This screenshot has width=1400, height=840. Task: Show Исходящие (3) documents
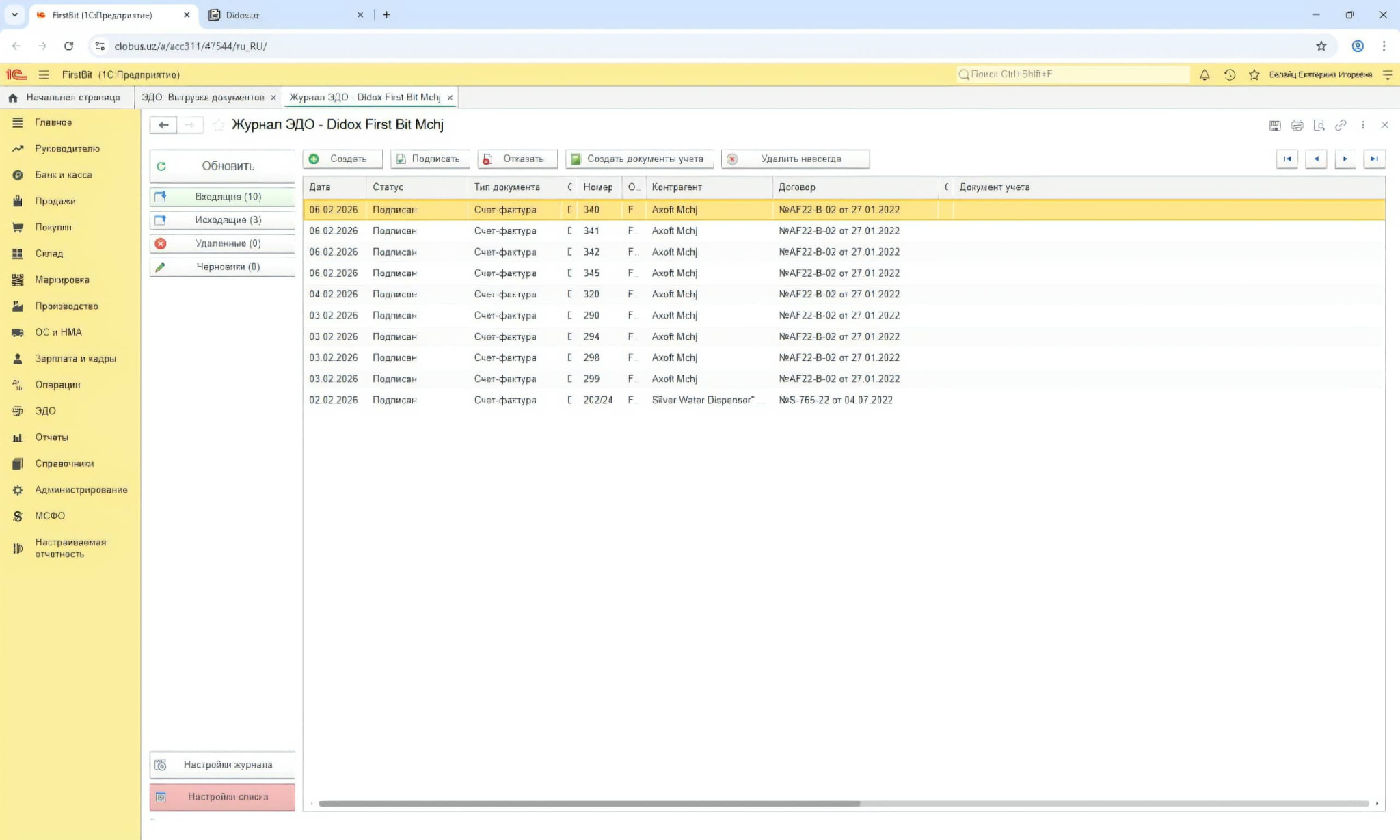222,220
